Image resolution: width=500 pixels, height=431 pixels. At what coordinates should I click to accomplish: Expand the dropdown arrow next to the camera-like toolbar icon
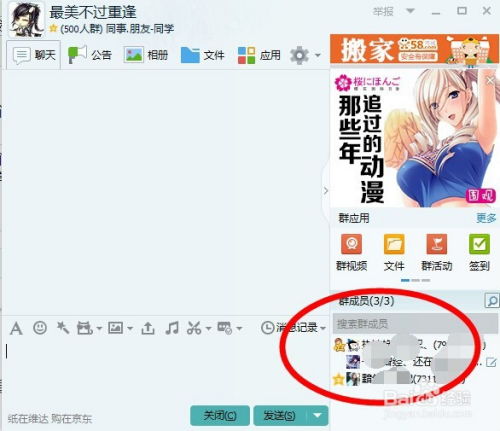[99, 329]
